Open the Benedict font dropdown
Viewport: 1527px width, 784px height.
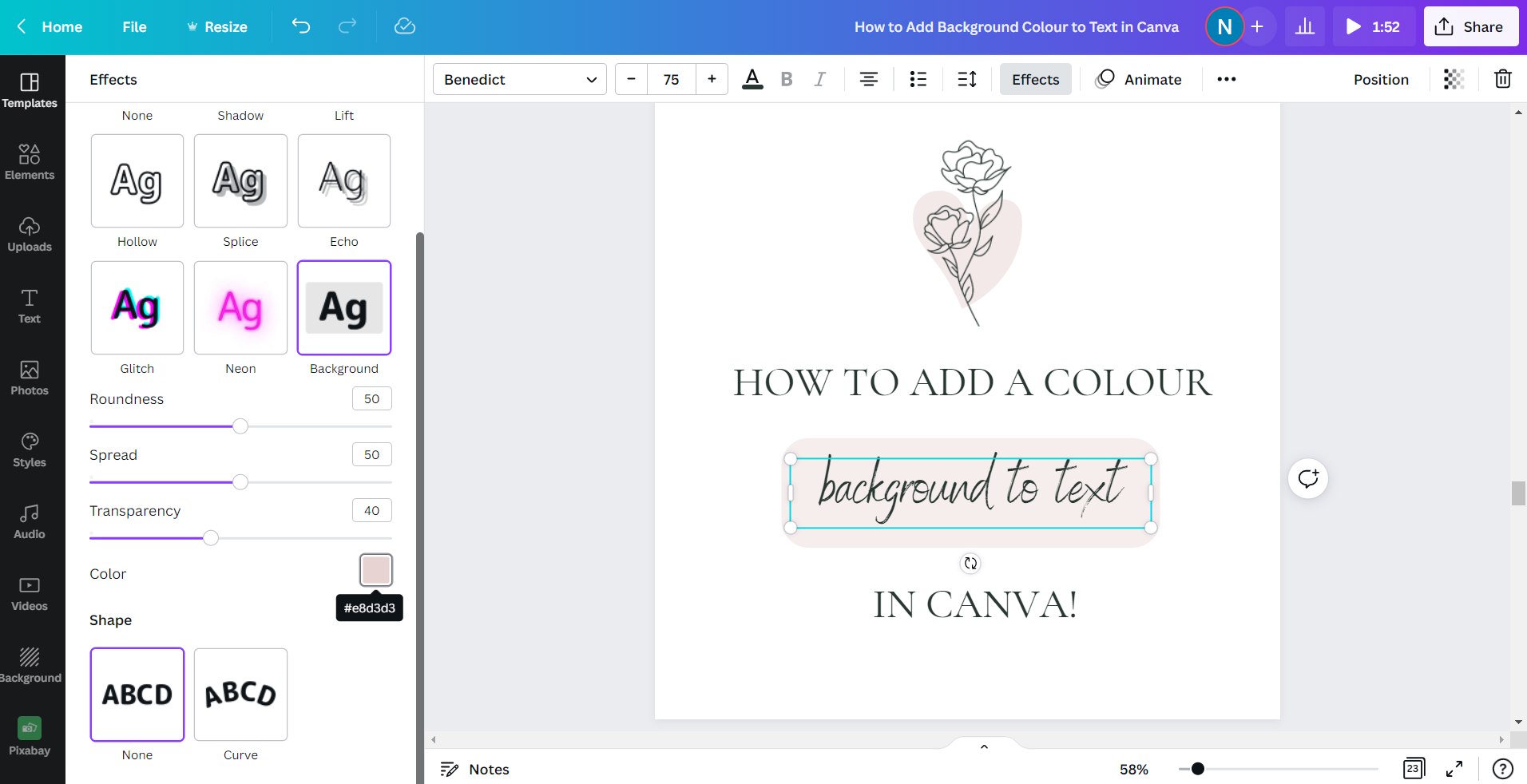[520, 79]
